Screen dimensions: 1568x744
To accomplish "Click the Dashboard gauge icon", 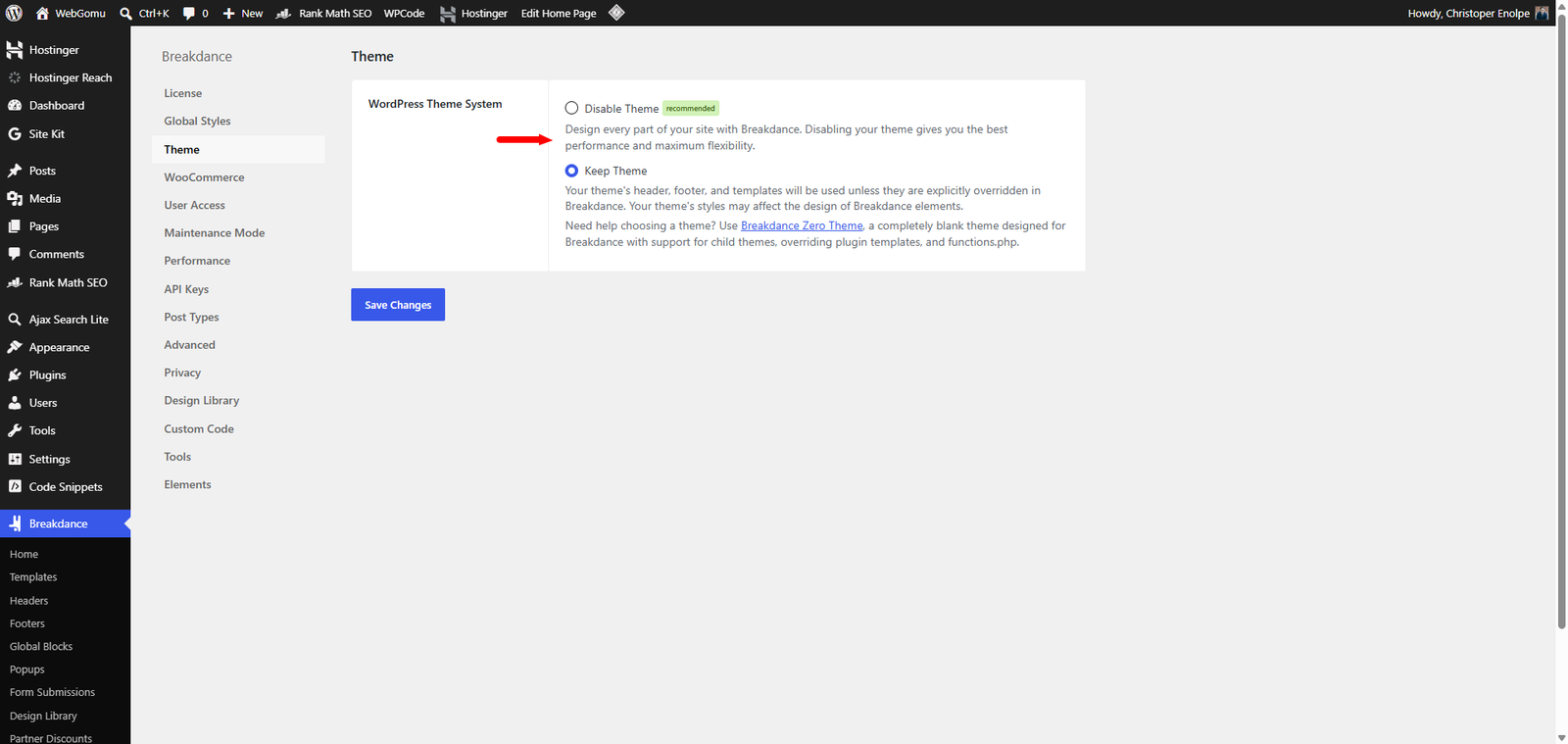I will (x=15, y=105).
